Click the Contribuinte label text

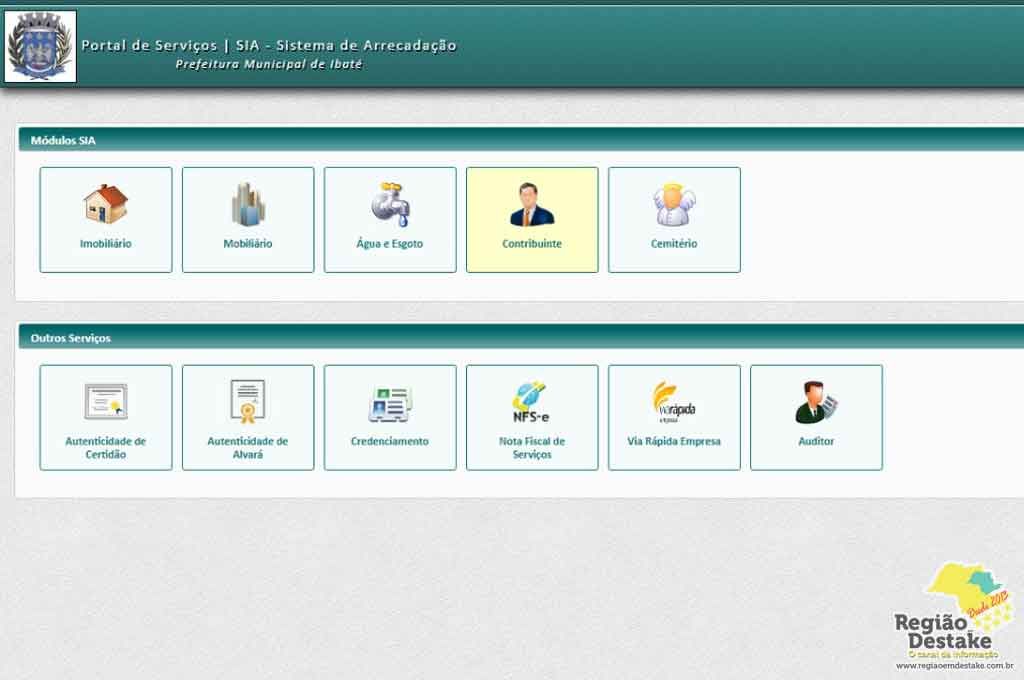click(532, 244)
